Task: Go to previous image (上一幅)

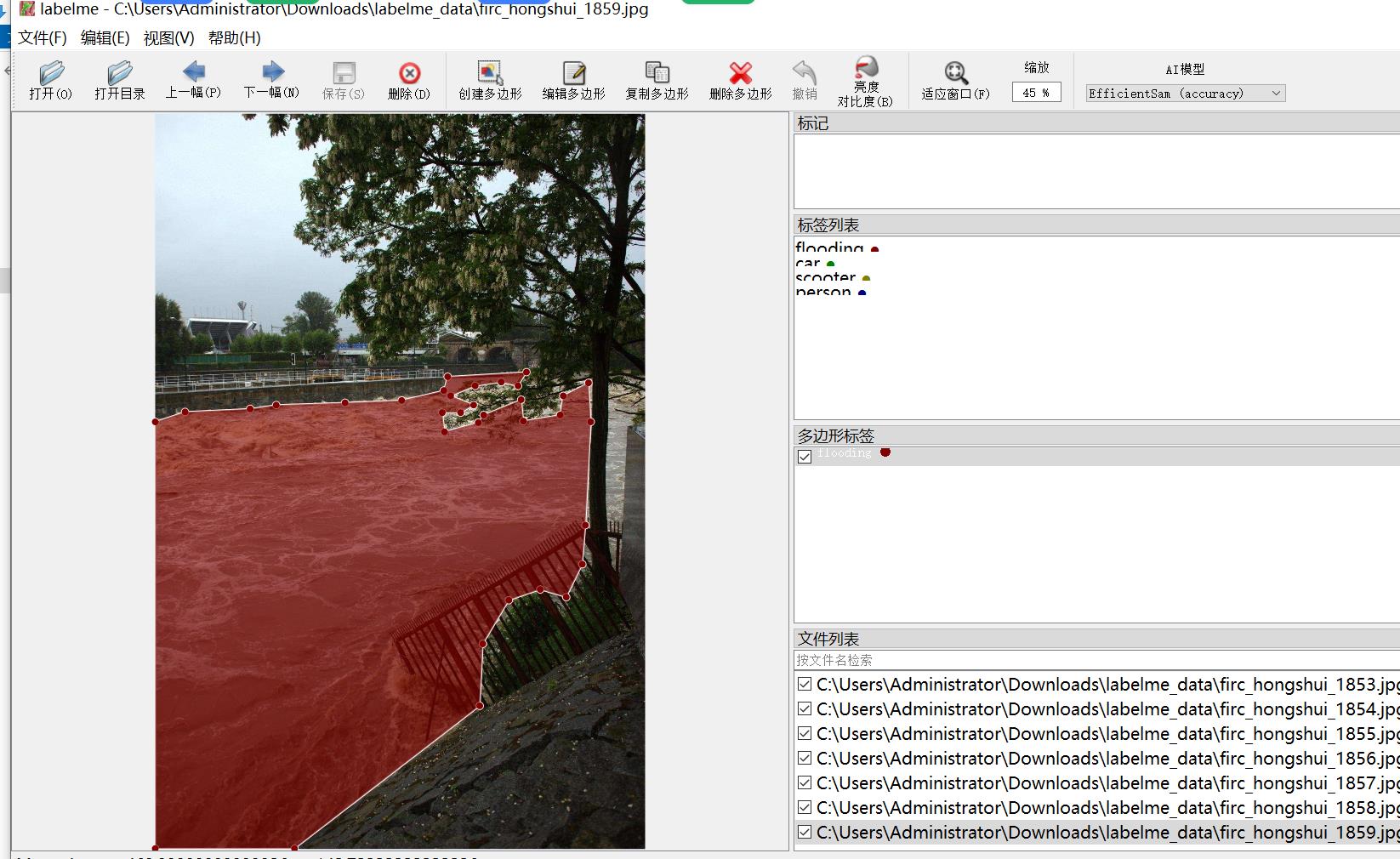Action: click(193, 80)
